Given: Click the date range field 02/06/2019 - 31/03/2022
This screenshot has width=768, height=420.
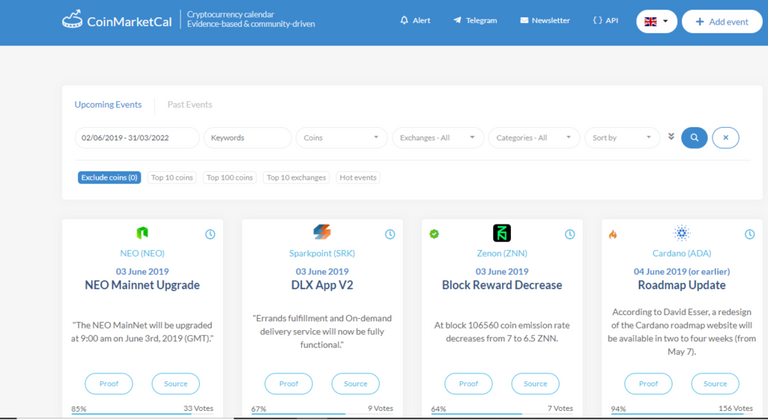Looking at the screenshot, I should [x=137, y=138].
